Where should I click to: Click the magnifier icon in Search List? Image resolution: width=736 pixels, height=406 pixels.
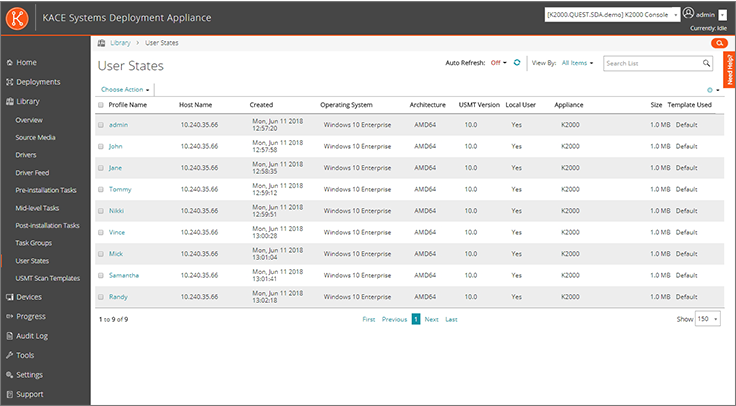coord(706,63)
